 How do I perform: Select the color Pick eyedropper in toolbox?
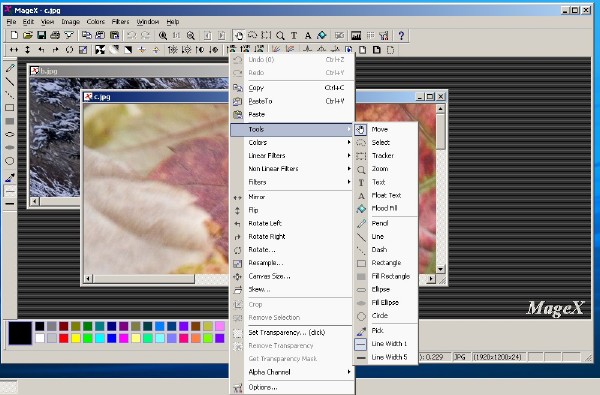(10, 178)
